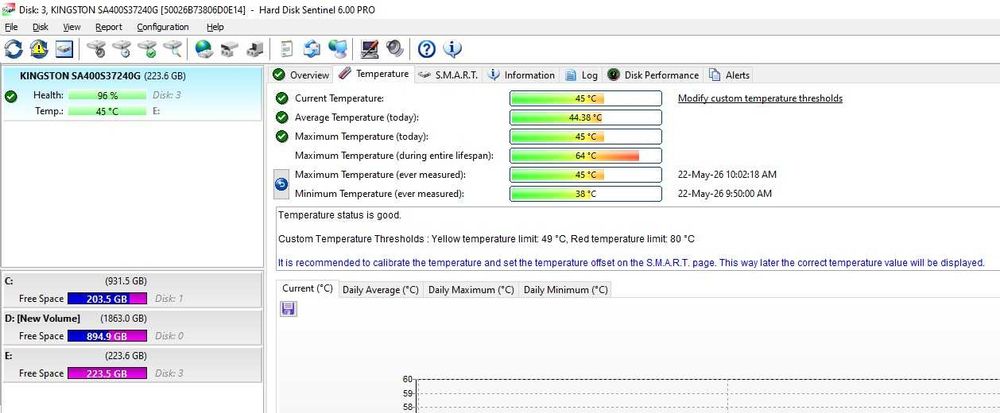Viewport: 1000px width, 413px height.
Task: Click the Current Temperature 45 °C gauge
Action: pos(585,99)
